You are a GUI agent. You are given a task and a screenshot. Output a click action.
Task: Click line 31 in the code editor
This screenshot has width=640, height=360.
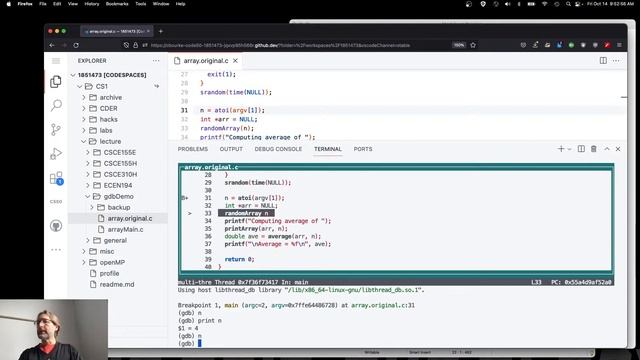click(x=232, y=110)
